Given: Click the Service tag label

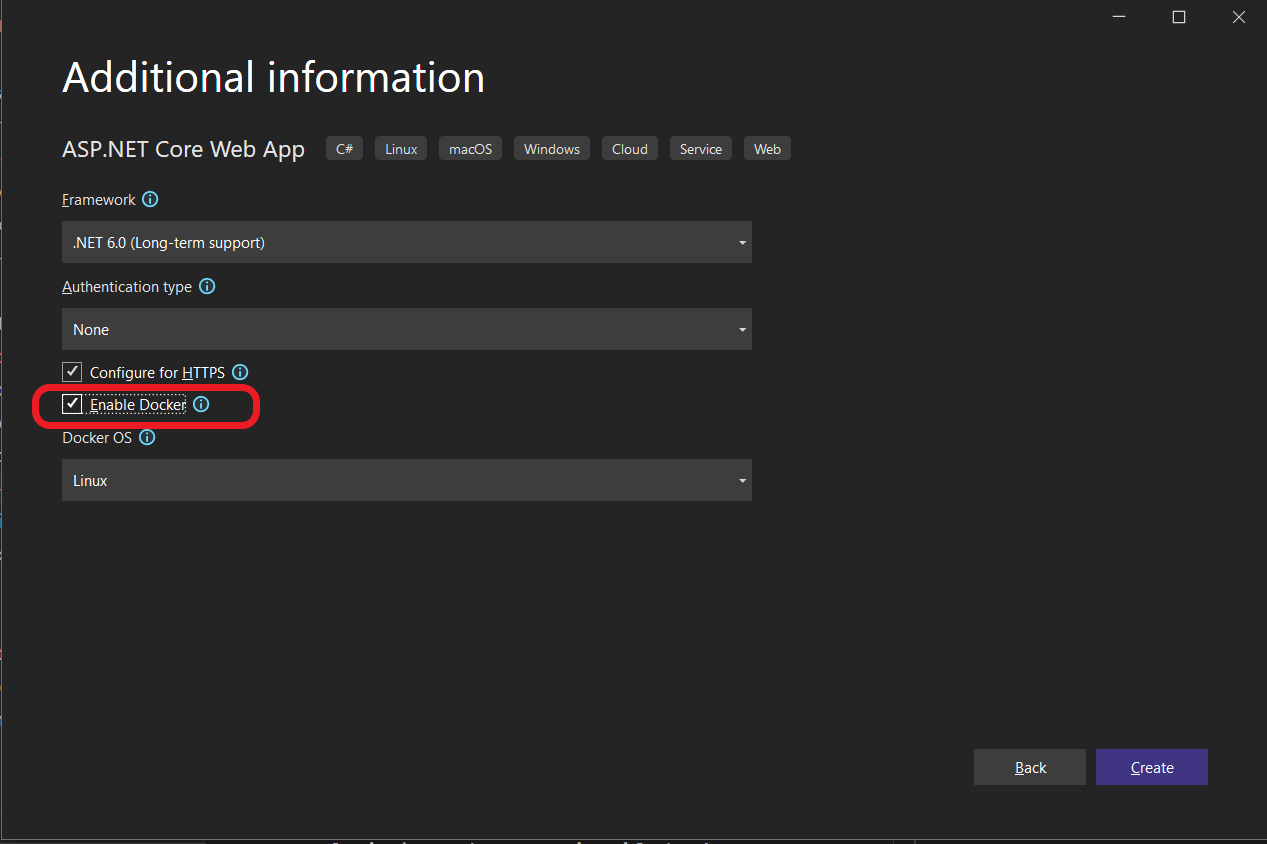Looking at the screenshot, I should click(x=700, y=148).
